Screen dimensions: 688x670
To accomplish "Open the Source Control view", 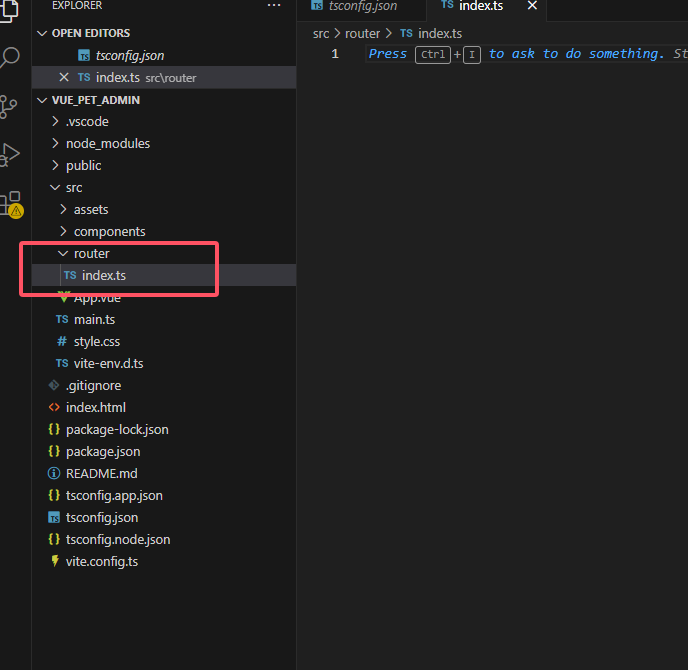I will pyautogui.click(x=9, y=107).
